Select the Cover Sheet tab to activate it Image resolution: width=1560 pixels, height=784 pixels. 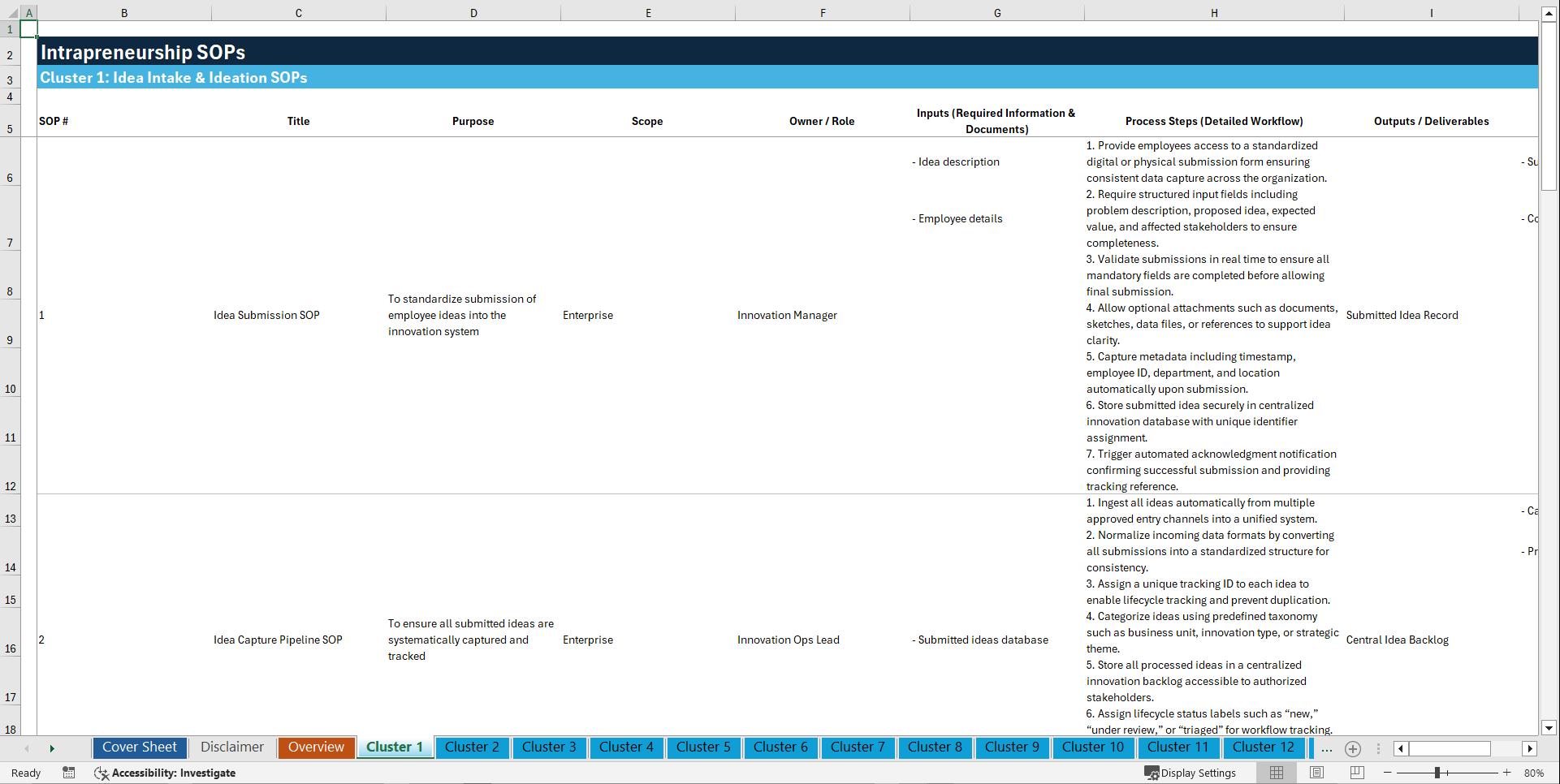click(x=139, y=747)
